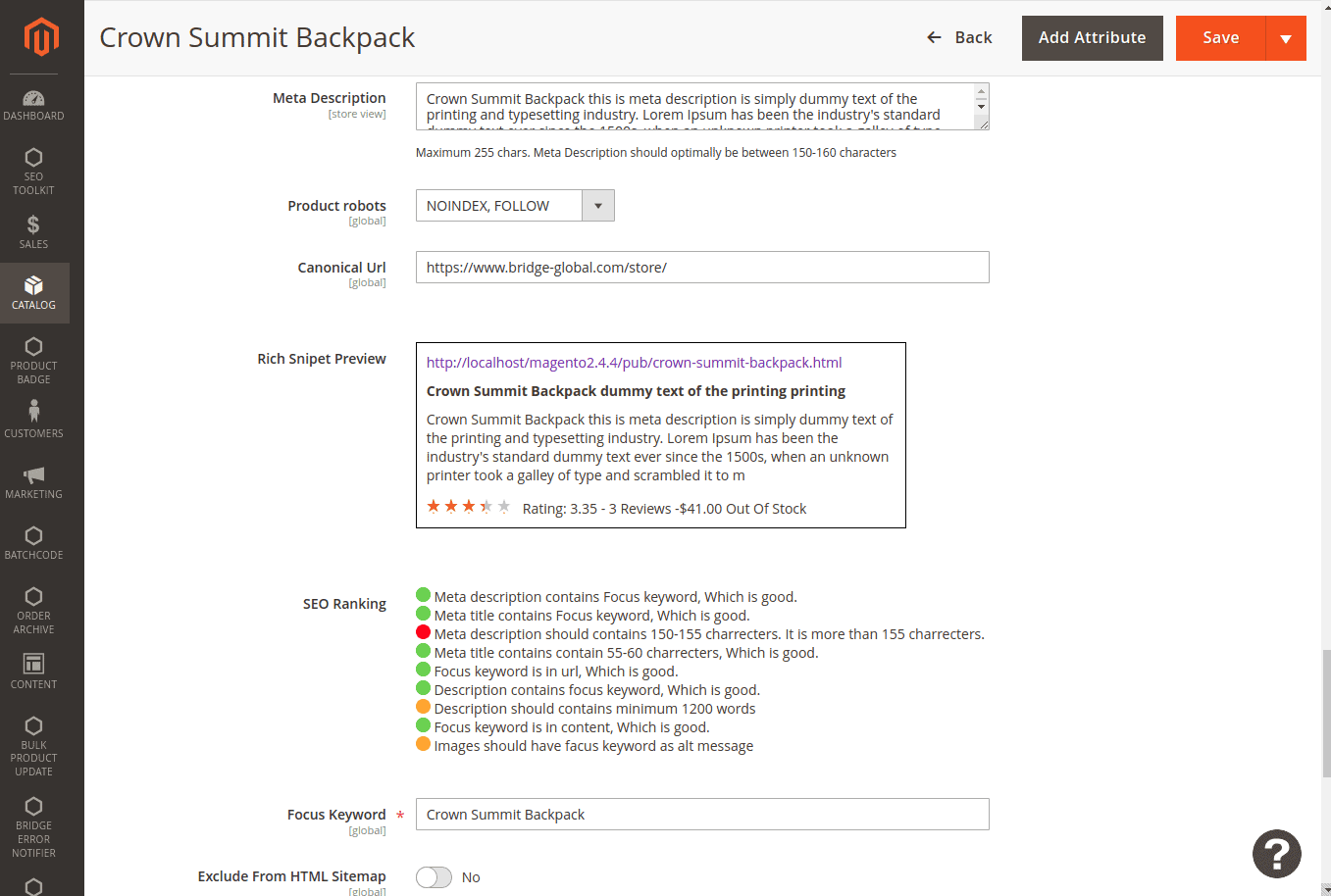Click the Add Attribute button

pyautogui.click(x=1092, y=37)
